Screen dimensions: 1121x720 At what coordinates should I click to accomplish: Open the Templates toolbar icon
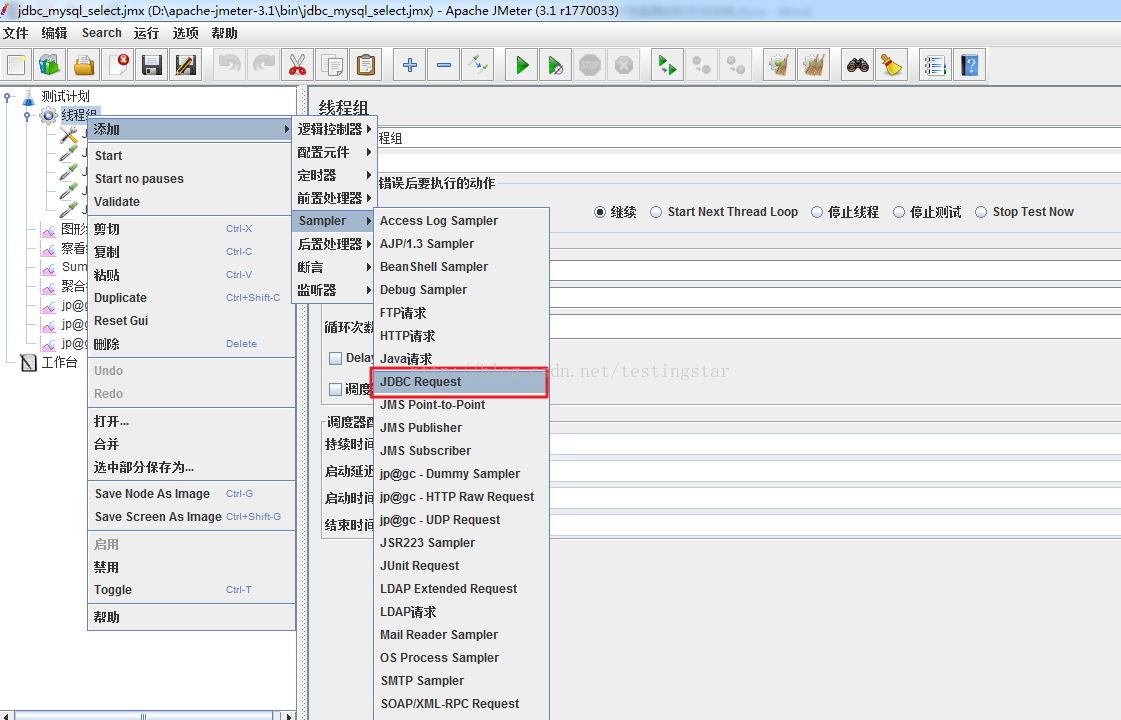tap(49, 65)
